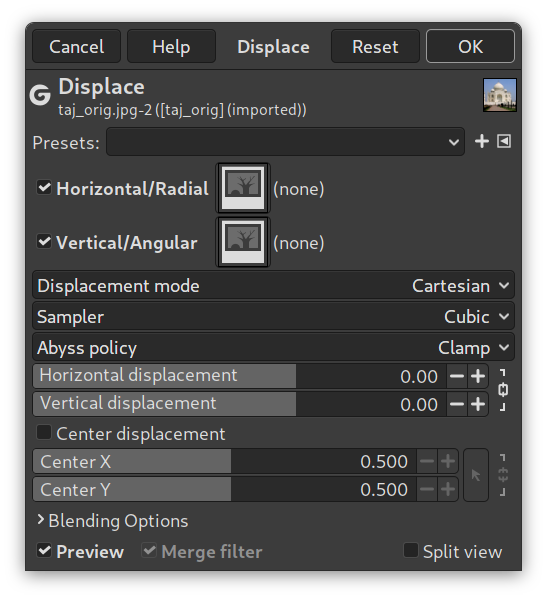This screenshot has height=599, width=547.
Task: Confirm with the OK button
Action: [x=470, y=47]
